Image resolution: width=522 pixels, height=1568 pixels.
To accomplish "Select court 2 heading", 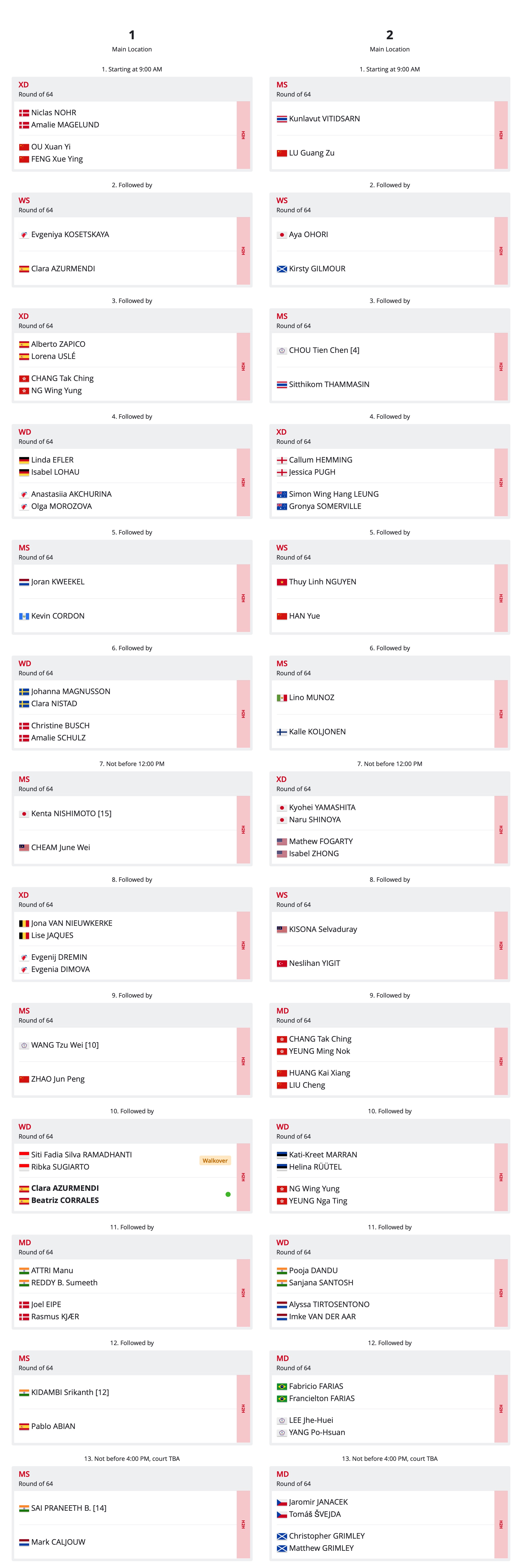I will (390, 35).
